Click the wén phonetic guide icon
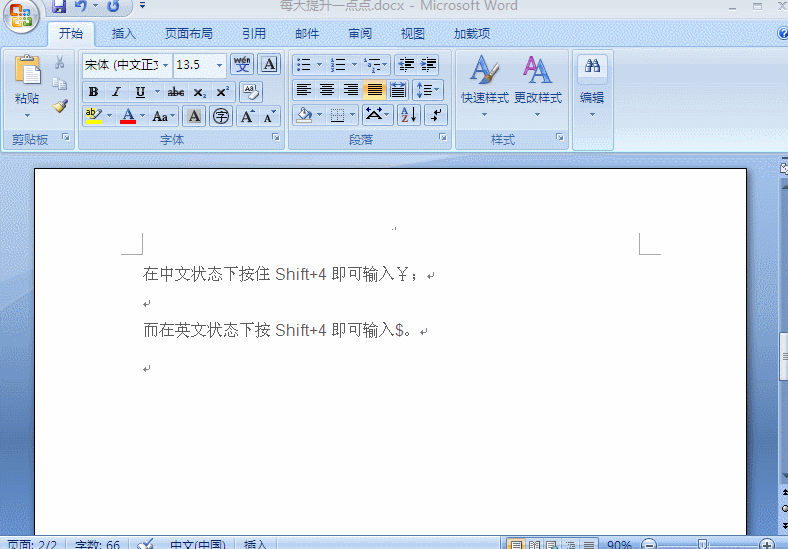 click(242, 64)
